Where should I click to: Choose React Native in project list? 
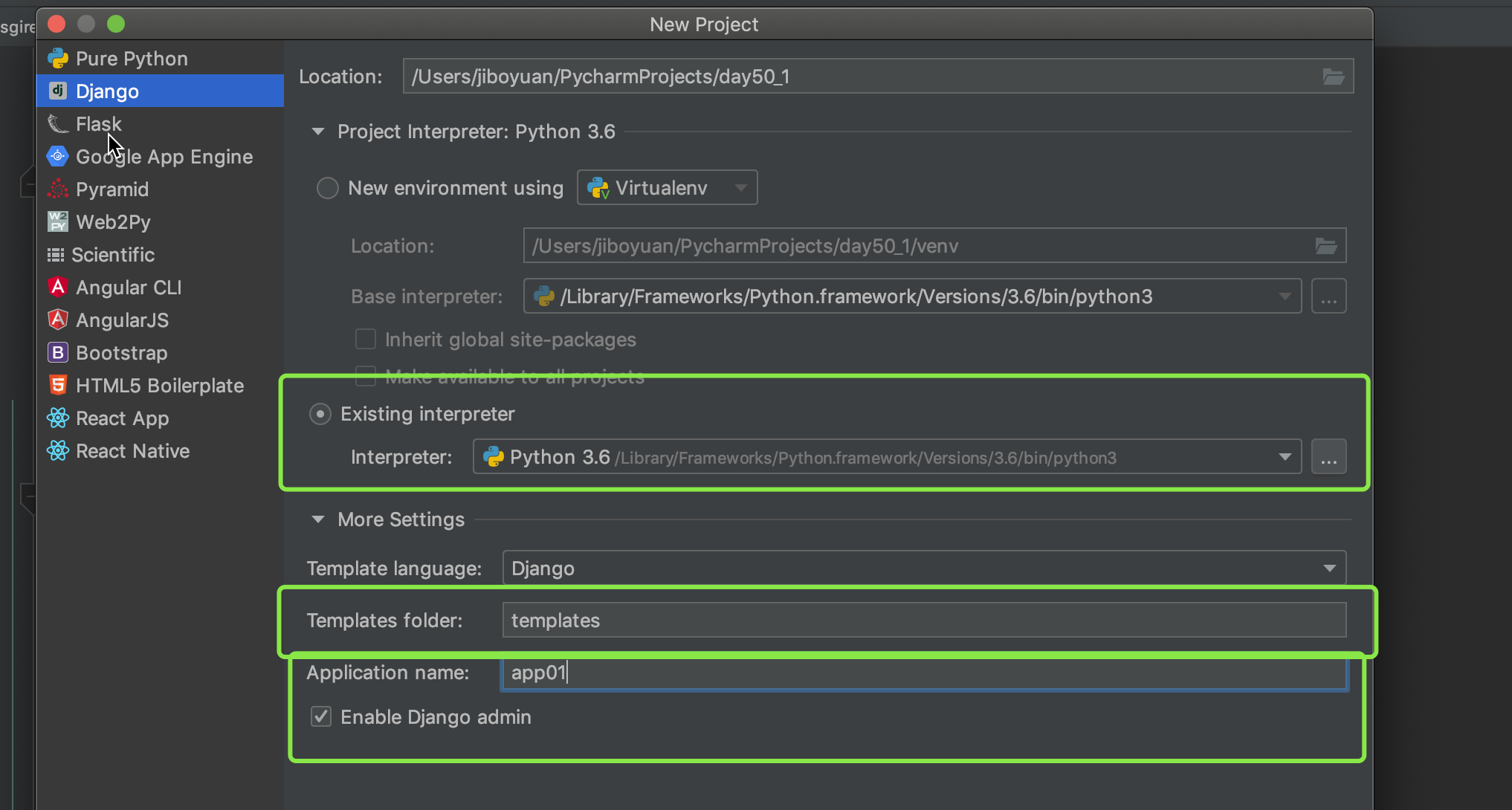(132, 451)
